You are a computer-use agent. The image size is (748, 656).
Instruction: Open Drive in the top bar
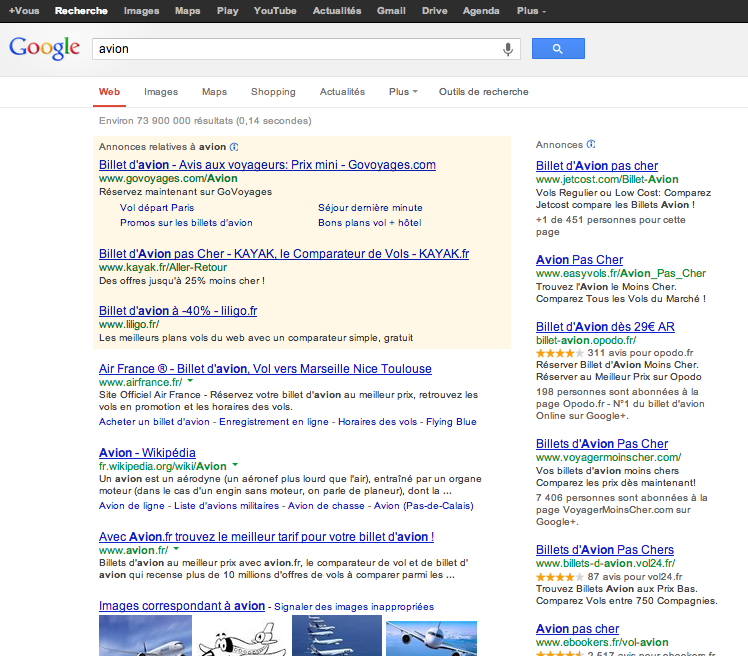435,10
